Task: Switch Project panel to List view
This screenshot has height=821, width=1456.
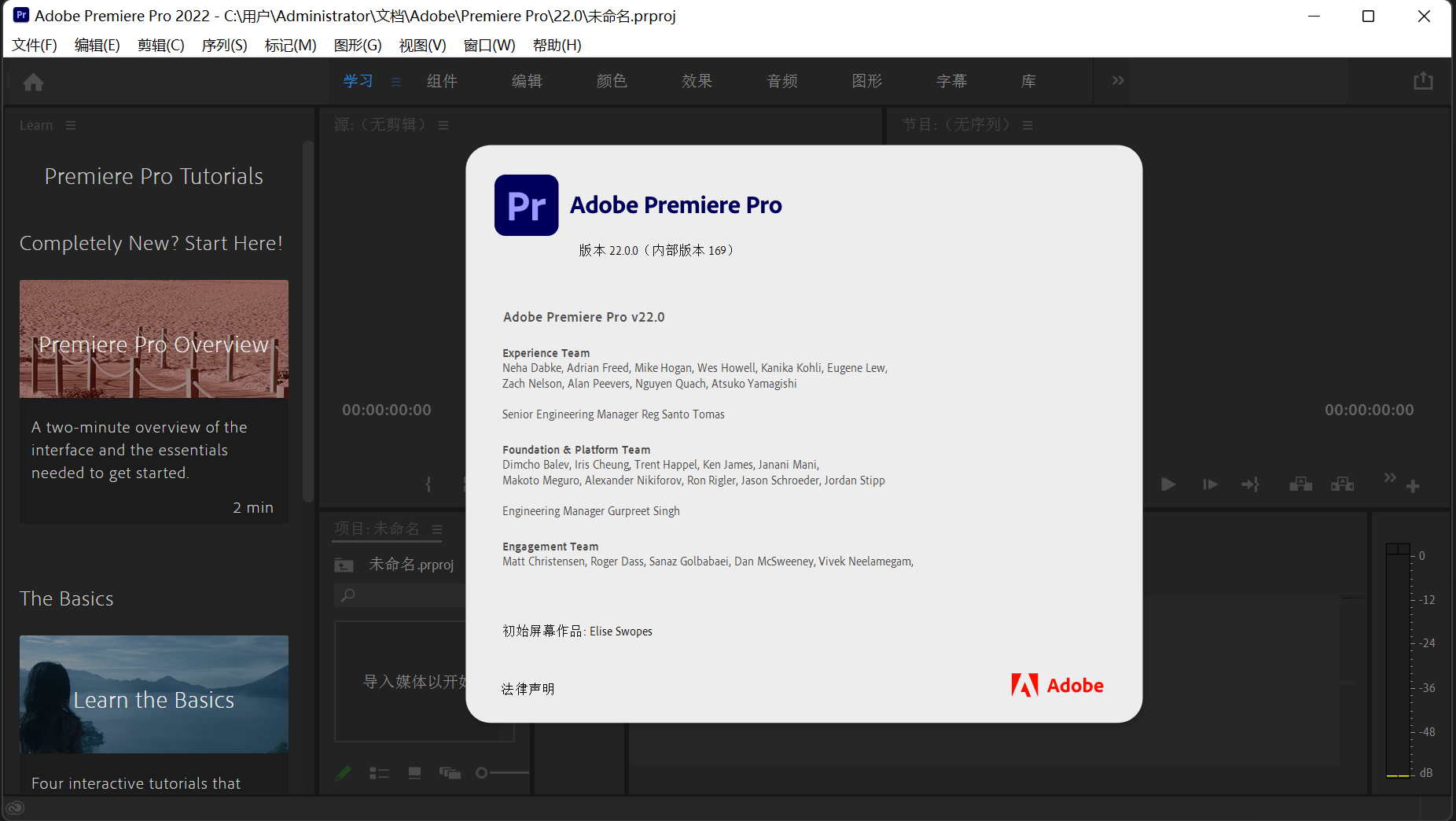Action: [x=379, y=773]
